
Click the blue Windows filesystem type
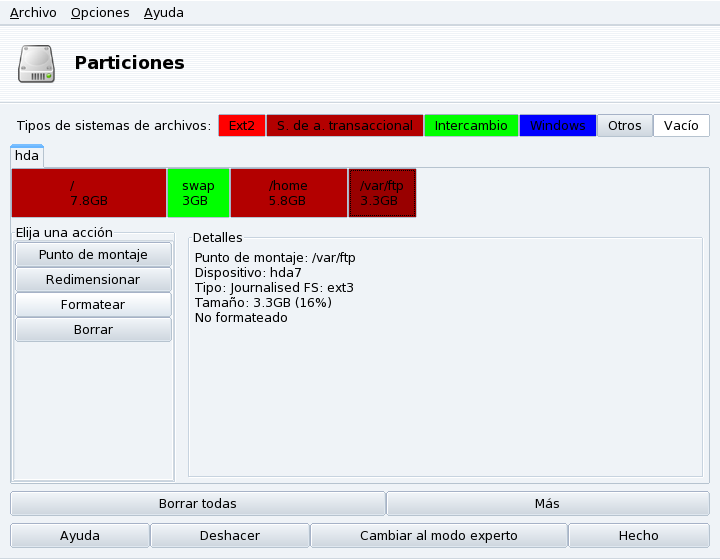(x=557, y=126)
